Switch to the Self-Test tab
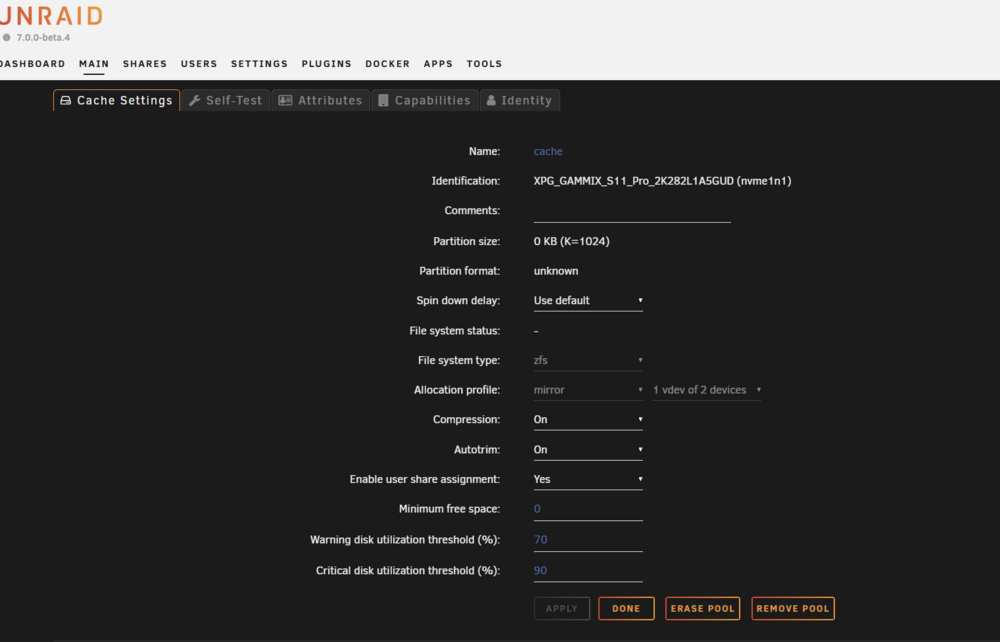Image resolution: width=1000 pixels, height=642 pixels. pos(226,100)
